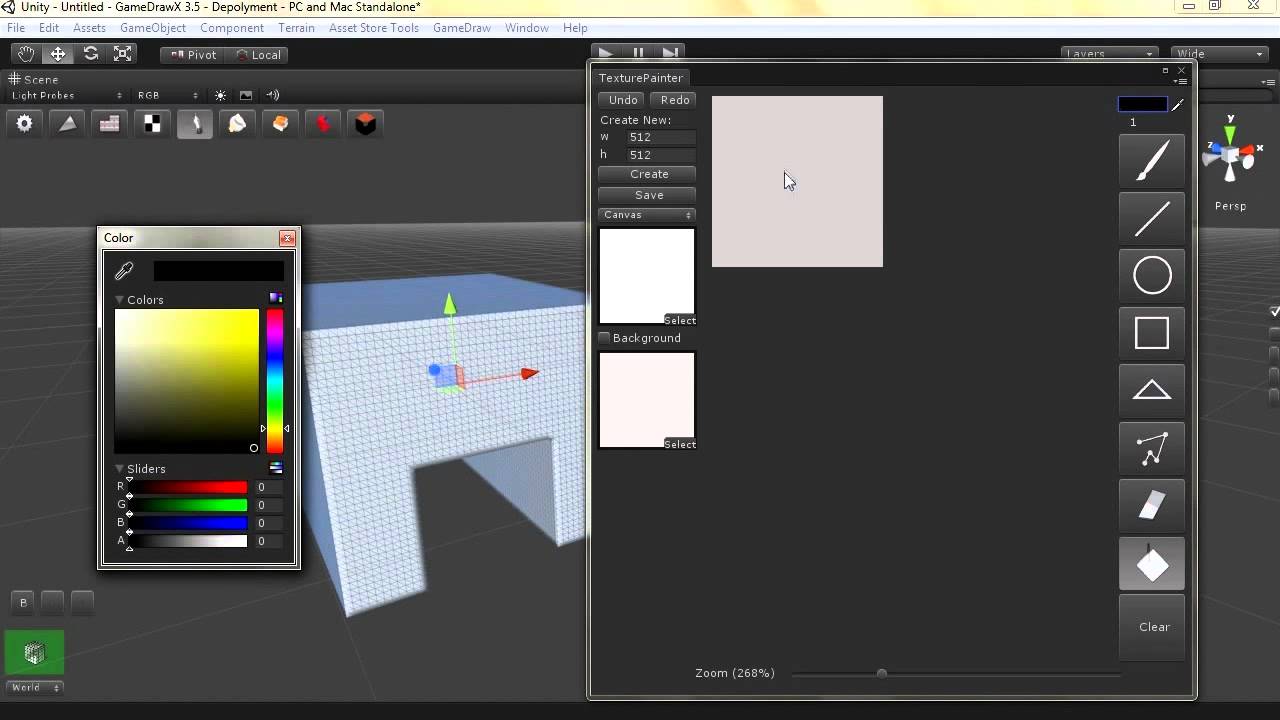
Task: Click the Save button
Action: 649,195
